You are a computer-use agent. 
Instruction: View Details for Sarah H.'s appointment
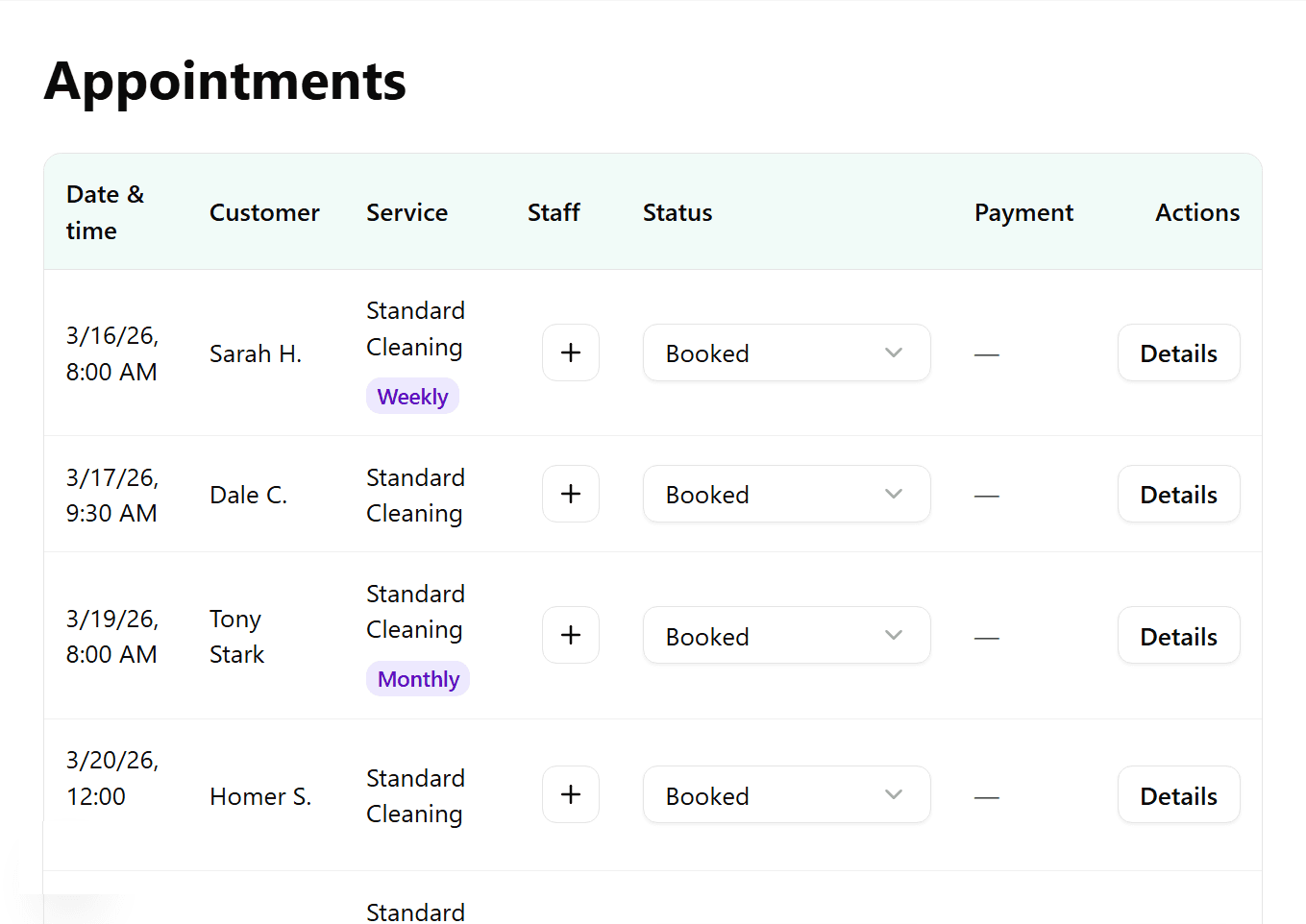tap(1178, 353)
